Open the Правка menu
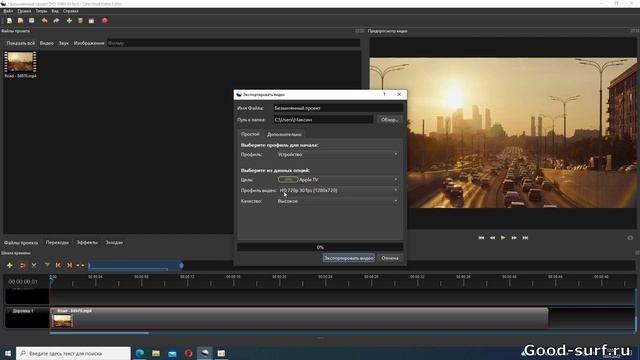The width and height of the screenshot is (640, 360). coord(24,11)
